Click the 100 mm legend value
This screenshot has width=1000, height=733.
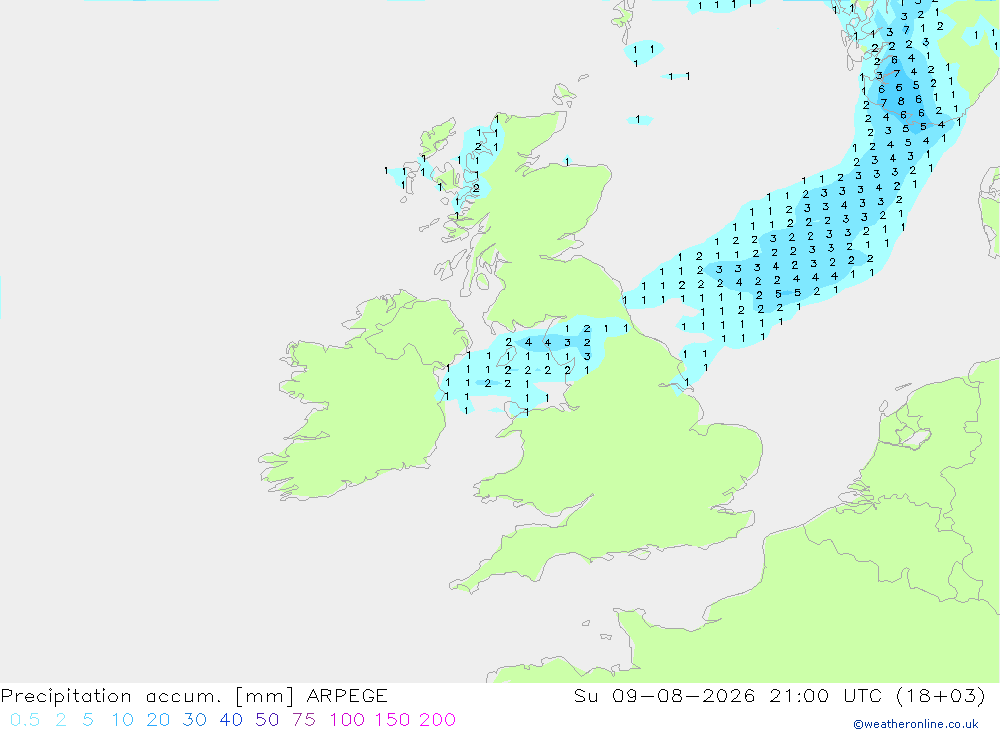[x=347, y=720]
